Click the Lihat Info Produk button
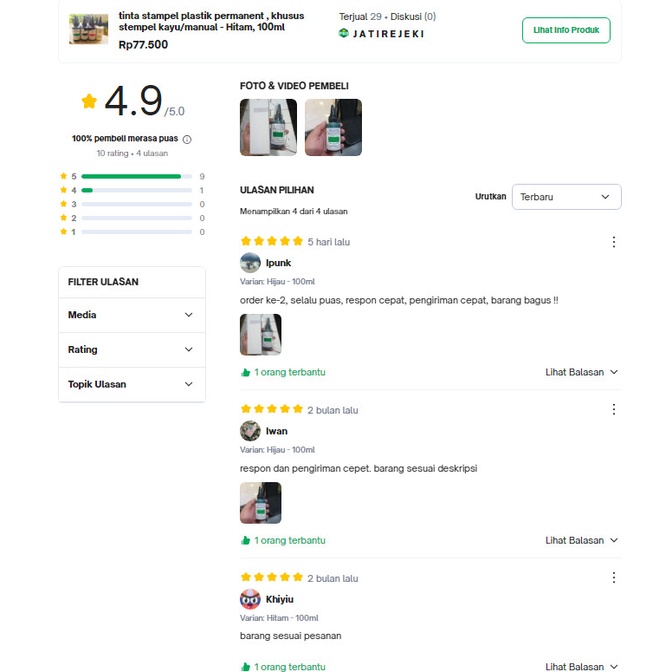This screenshot has height=672, width=672. pyautogui.click(x=566, y=30)
